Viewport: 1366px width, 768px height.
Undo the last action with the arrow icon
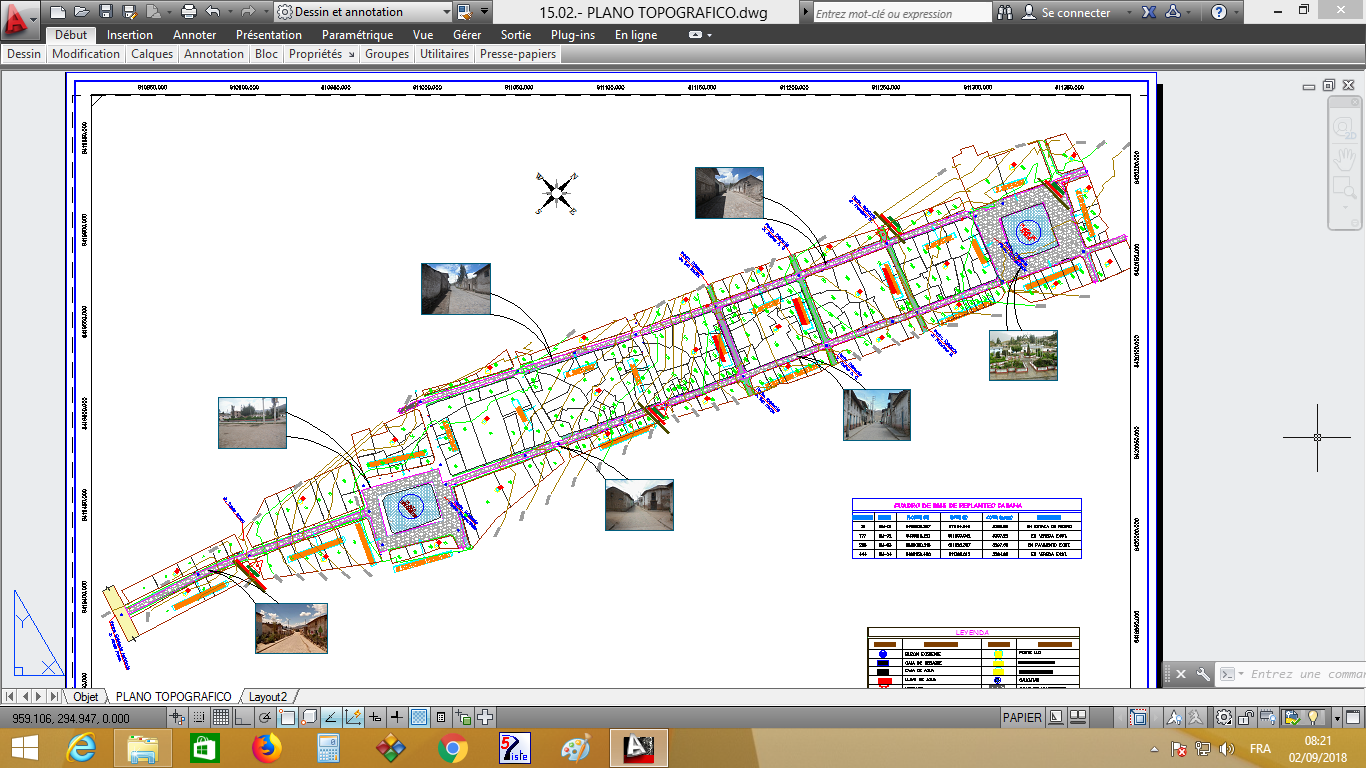214,12
